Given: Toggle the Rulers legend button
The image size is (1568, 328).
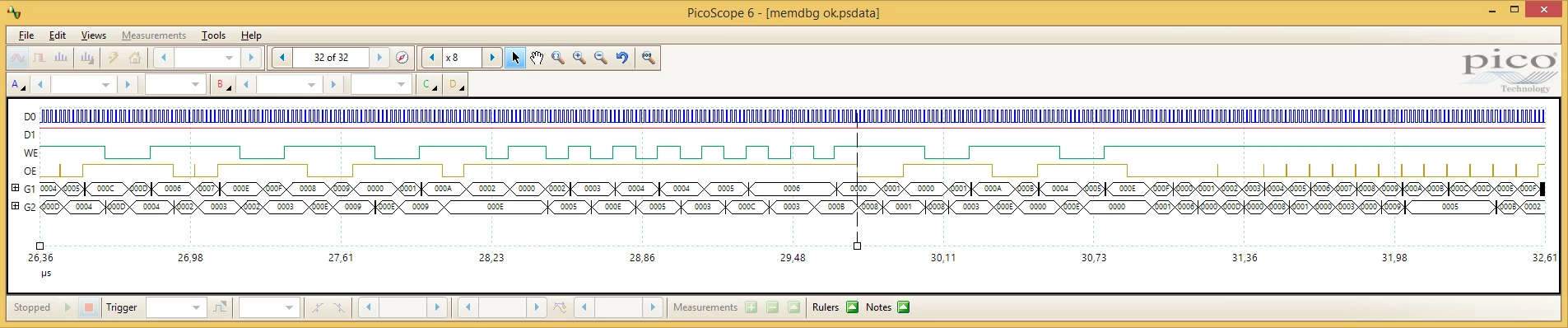Looking at the screenshot, I should coord(853,307).
